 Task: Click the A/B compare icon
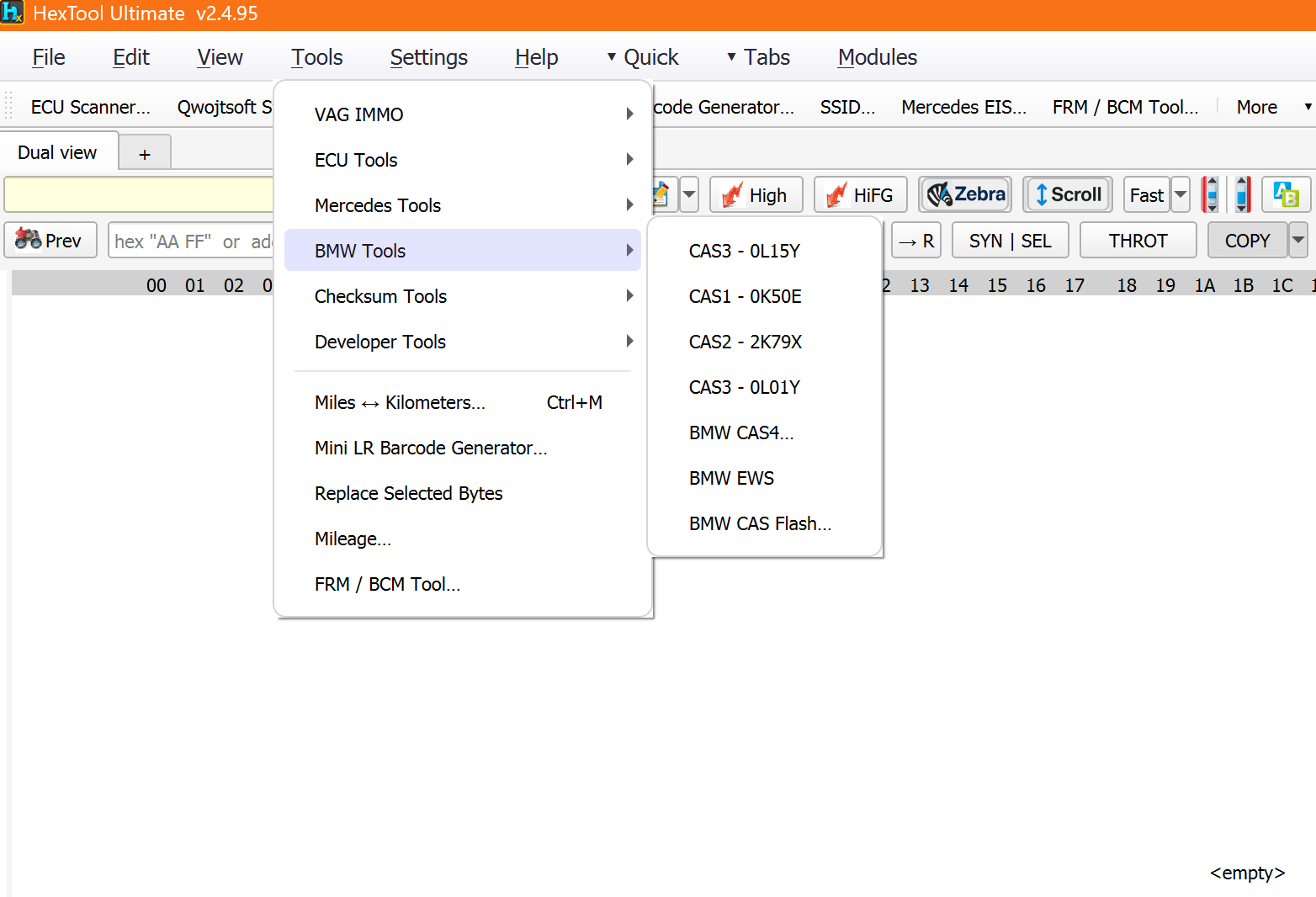[1287, 194]
